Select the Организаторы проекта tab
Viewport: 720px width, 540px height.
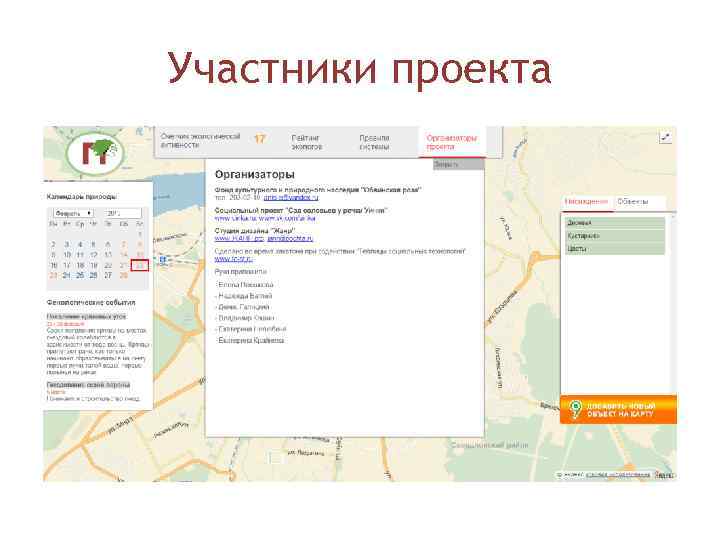[452, 142]
